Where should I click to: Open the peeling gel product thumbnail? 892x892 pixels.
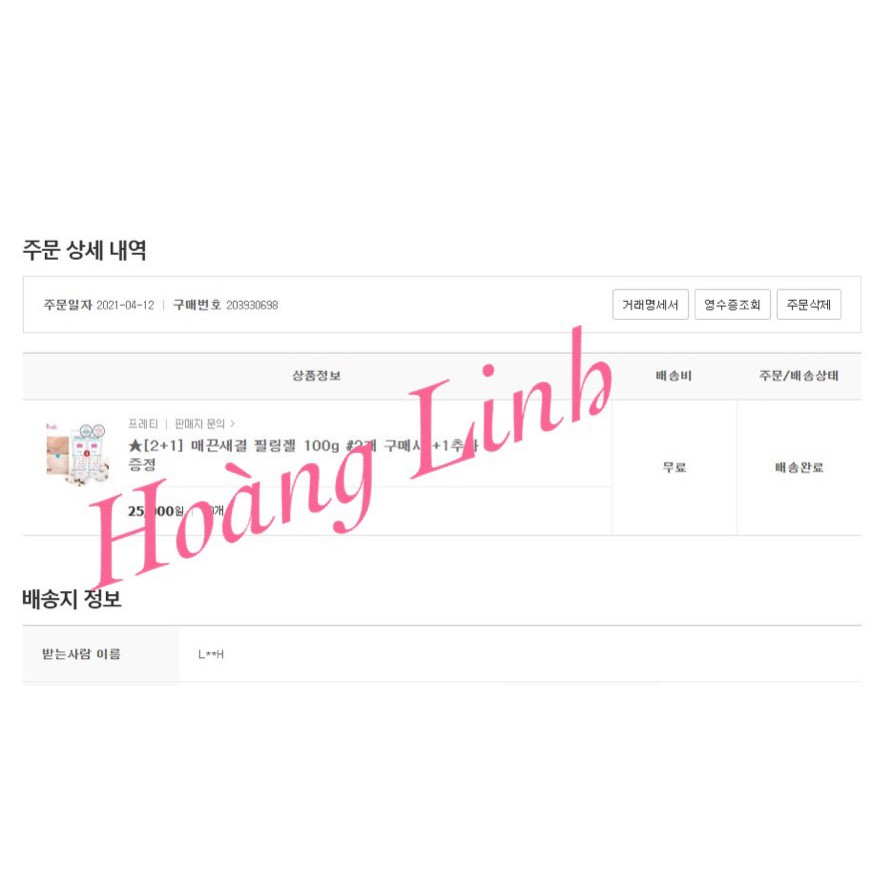[x=76, y=453]
